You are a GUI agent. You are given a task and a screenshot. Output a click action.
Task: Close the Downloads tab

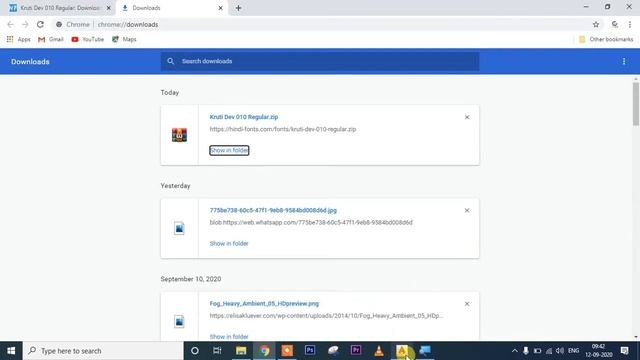[x=220, y=8]
